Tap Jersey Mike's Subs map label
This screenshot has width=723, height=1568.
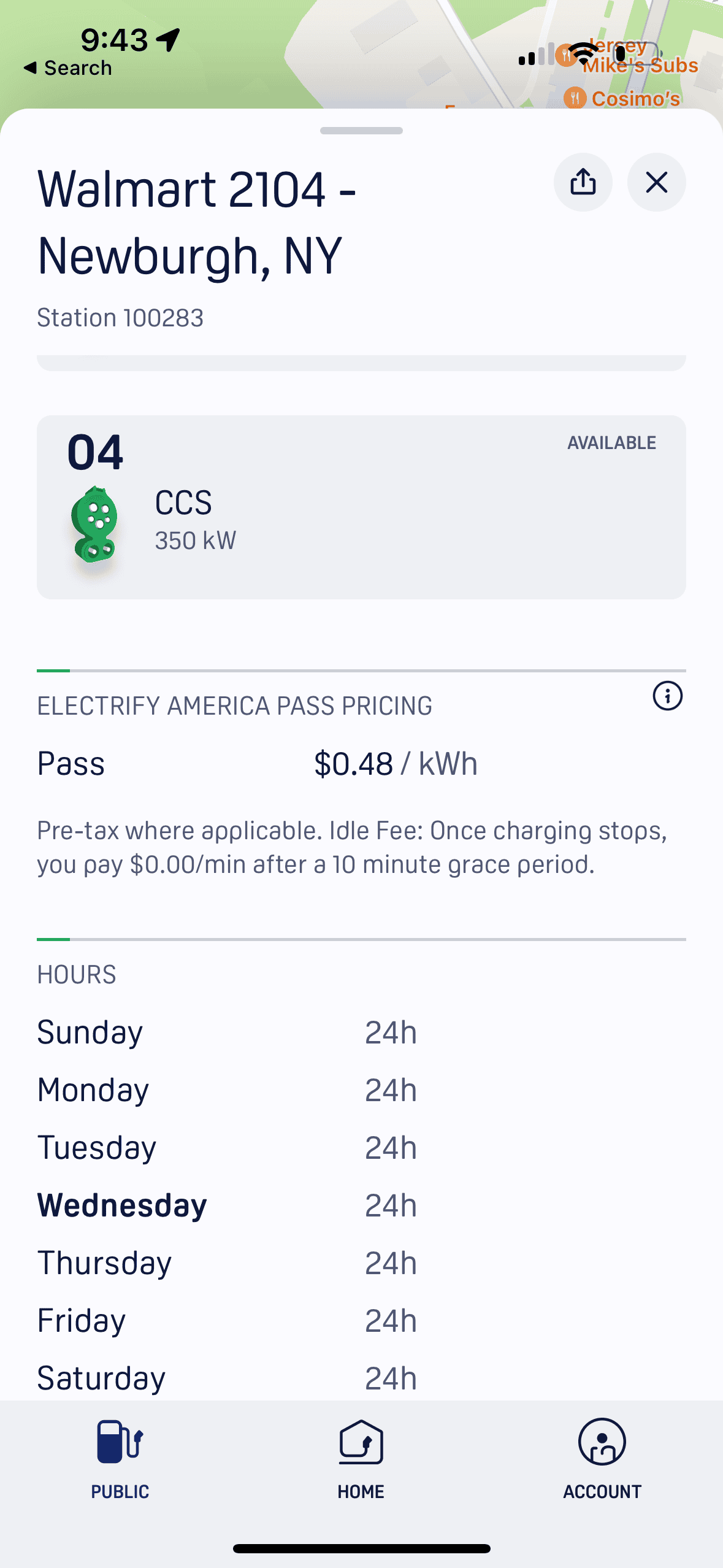click(x=640, y=65)
